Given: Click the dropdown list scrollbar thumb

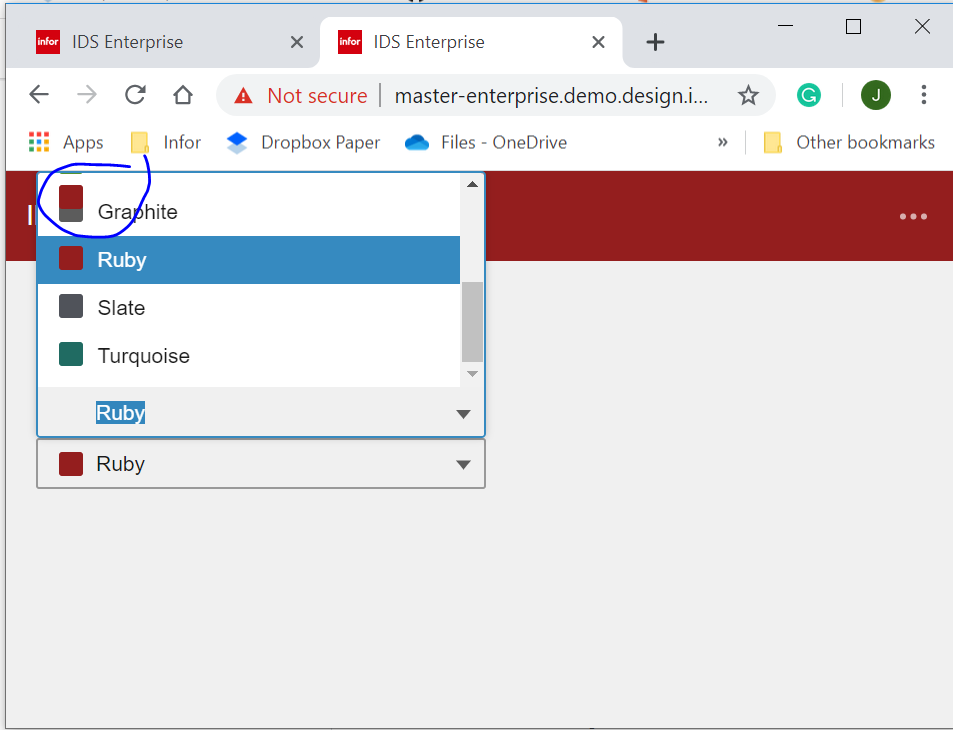Looking at the screenshot, I should tap(472, 322).
